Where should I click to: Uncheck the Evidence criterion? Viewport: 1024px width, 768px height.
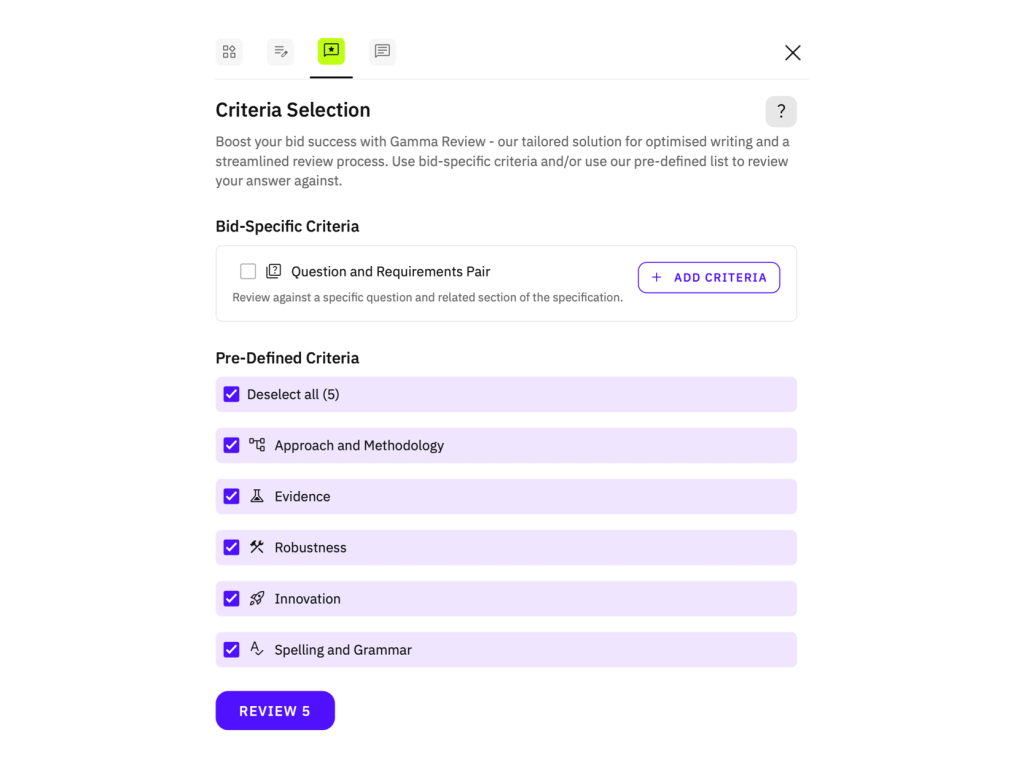[231, 496]
